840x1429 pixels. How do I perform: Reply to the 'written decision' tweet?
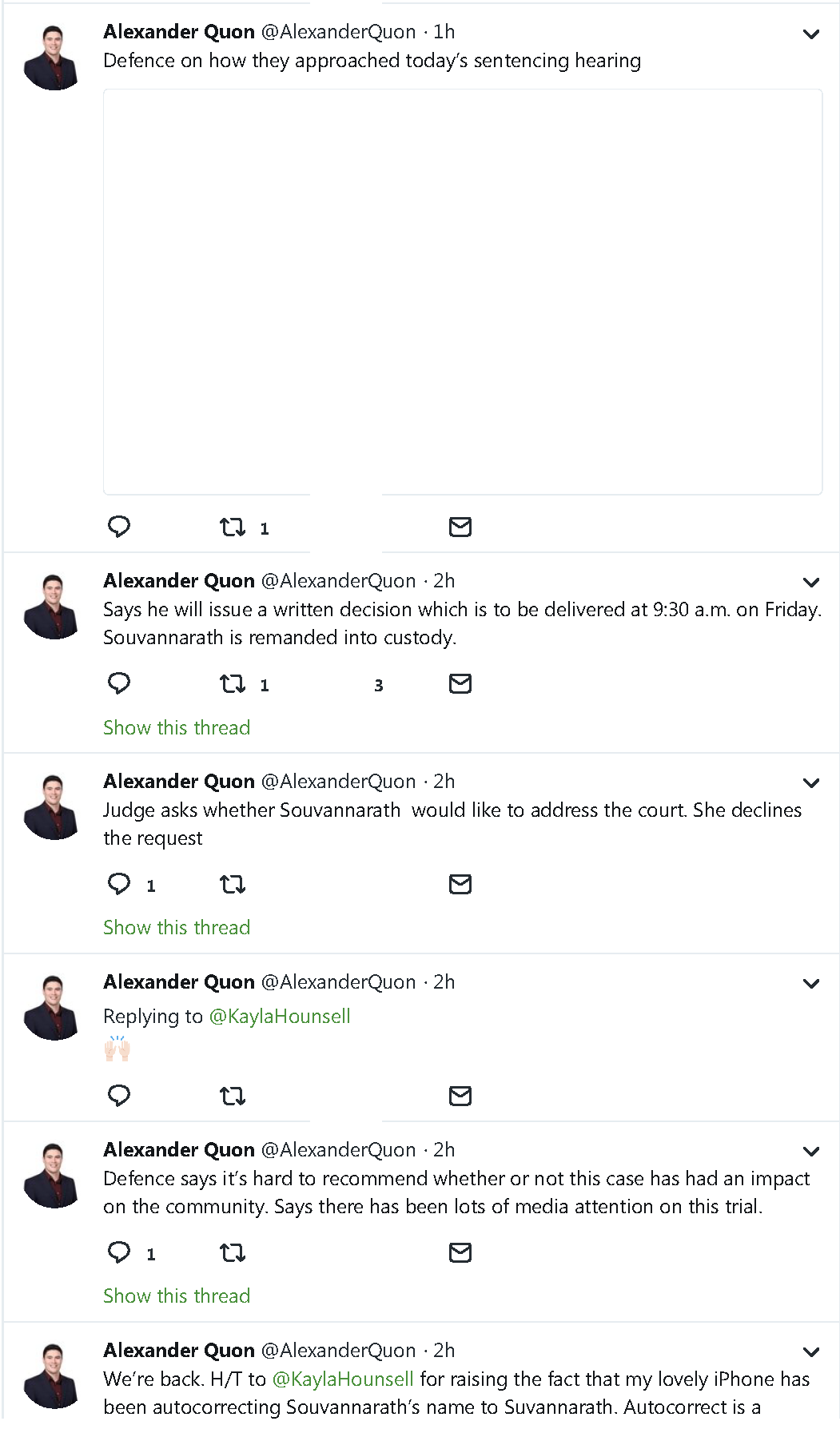click(119, 683)
